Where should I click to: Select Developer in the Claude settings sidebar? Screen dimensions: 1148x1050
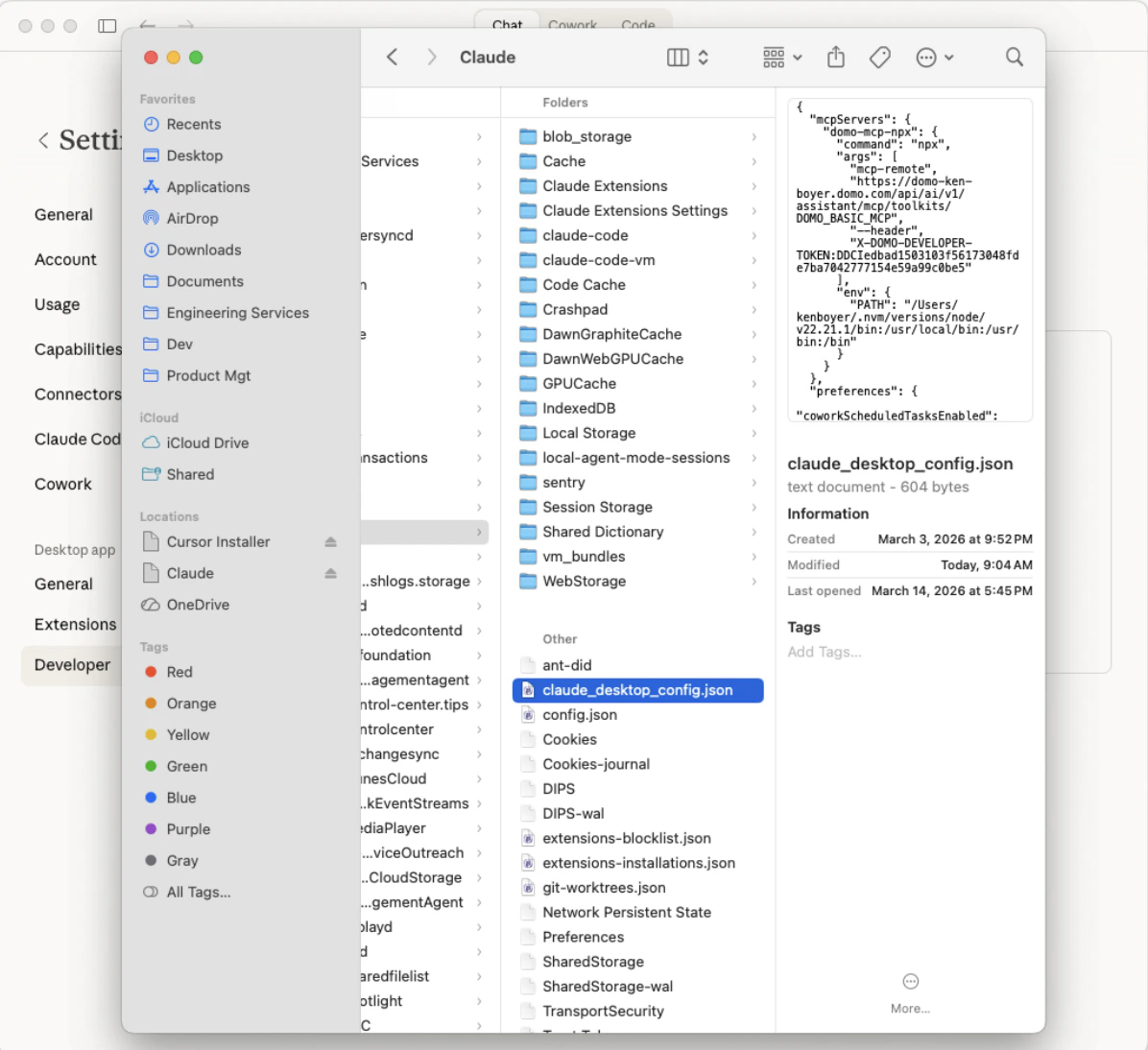point(71,665)
